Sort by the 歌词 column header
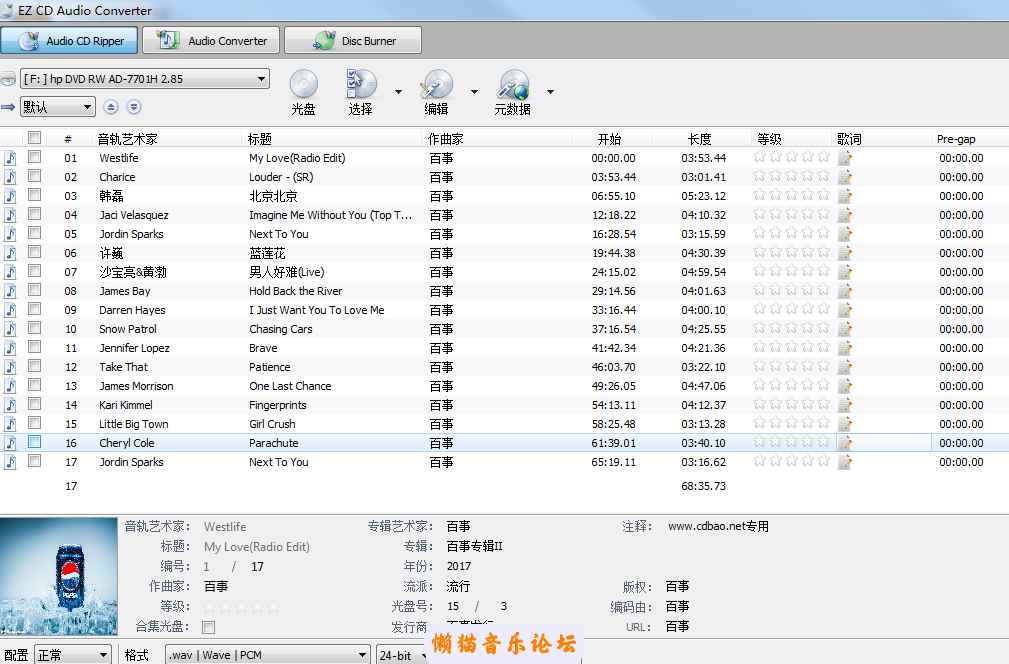The height and width of the screenshot is (664, 1009). coord(849,139)
